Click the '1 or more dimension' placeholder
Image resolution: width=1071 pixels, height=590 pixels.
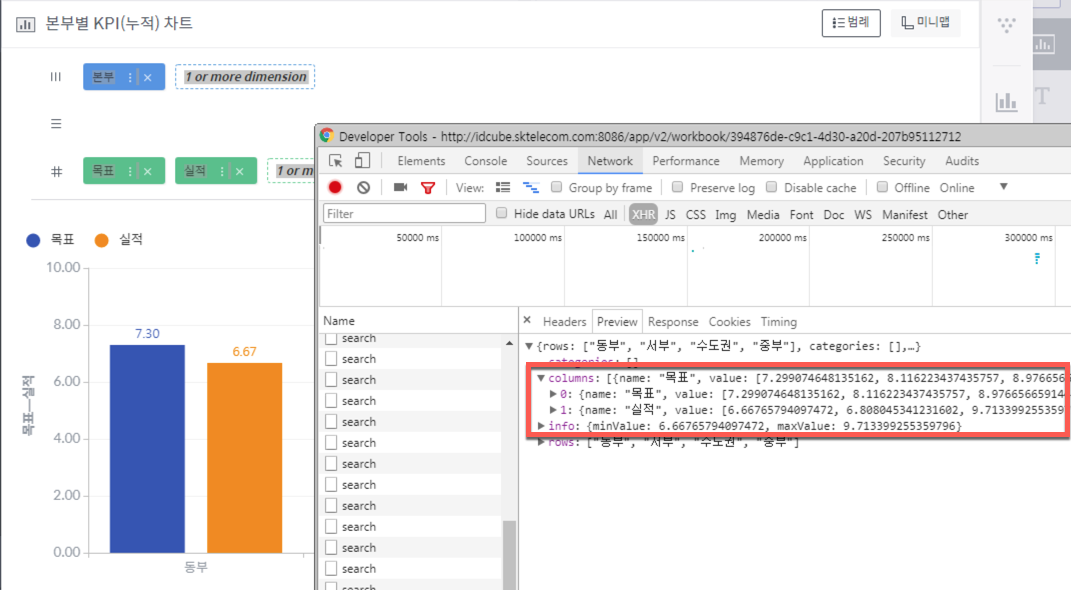pos(245,76)
